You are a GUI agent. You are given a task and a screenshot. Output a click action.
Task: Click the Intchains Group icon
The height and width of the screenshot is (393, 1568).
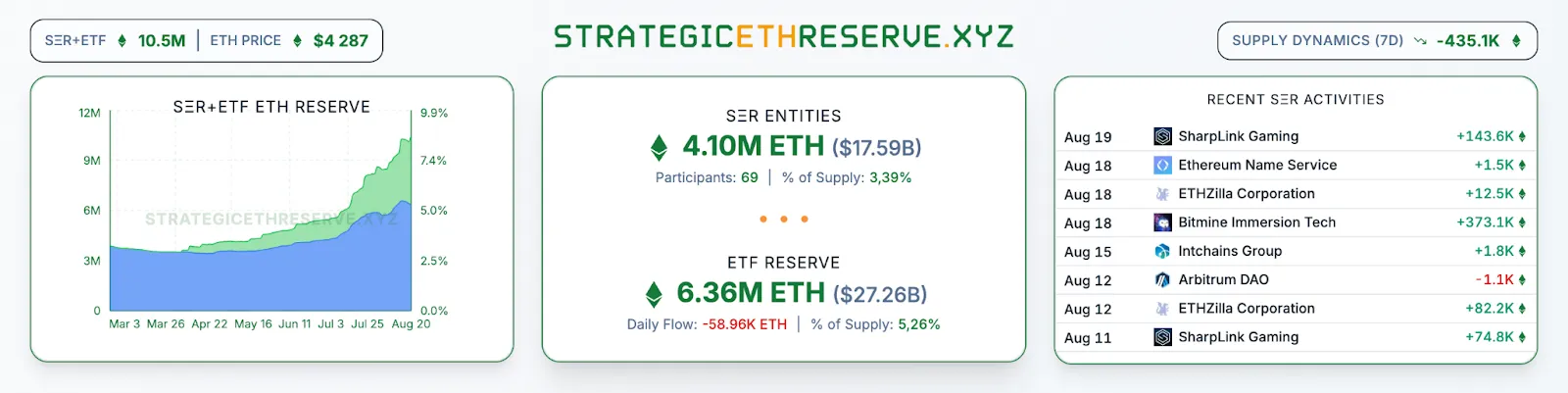[x=1162, y=251]
